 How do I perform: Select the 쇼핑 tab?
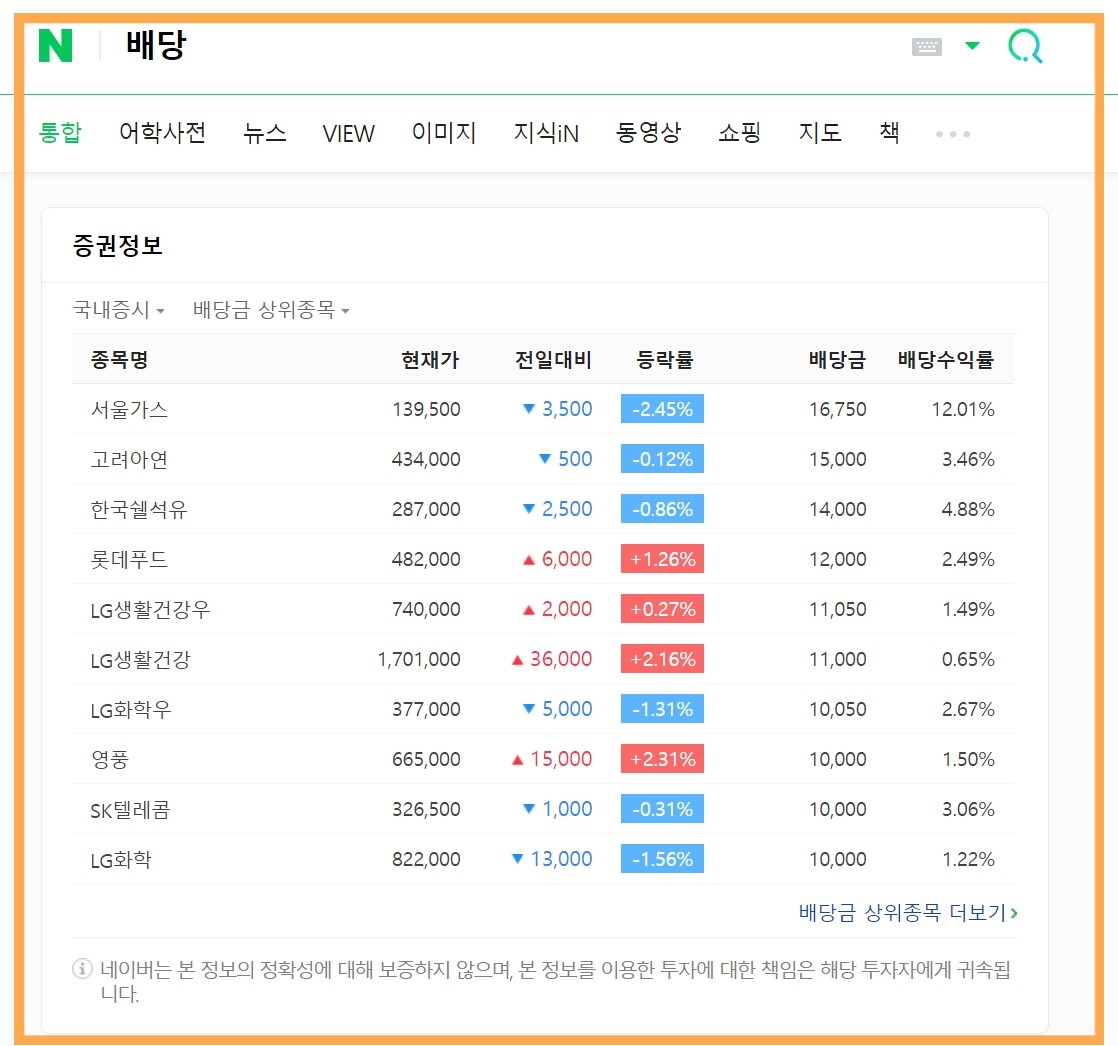[x=740, y=133]
